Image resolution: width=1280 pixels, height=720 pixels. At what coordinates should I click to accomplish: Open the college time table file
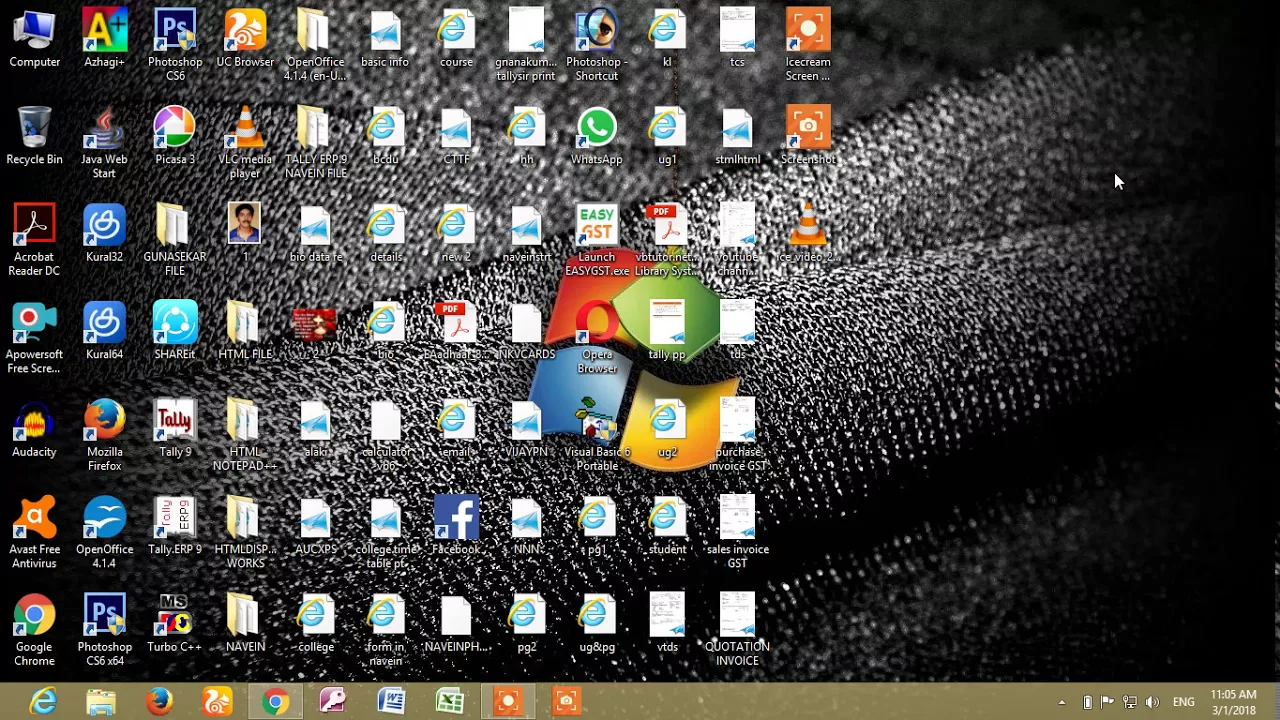[386, 534]
